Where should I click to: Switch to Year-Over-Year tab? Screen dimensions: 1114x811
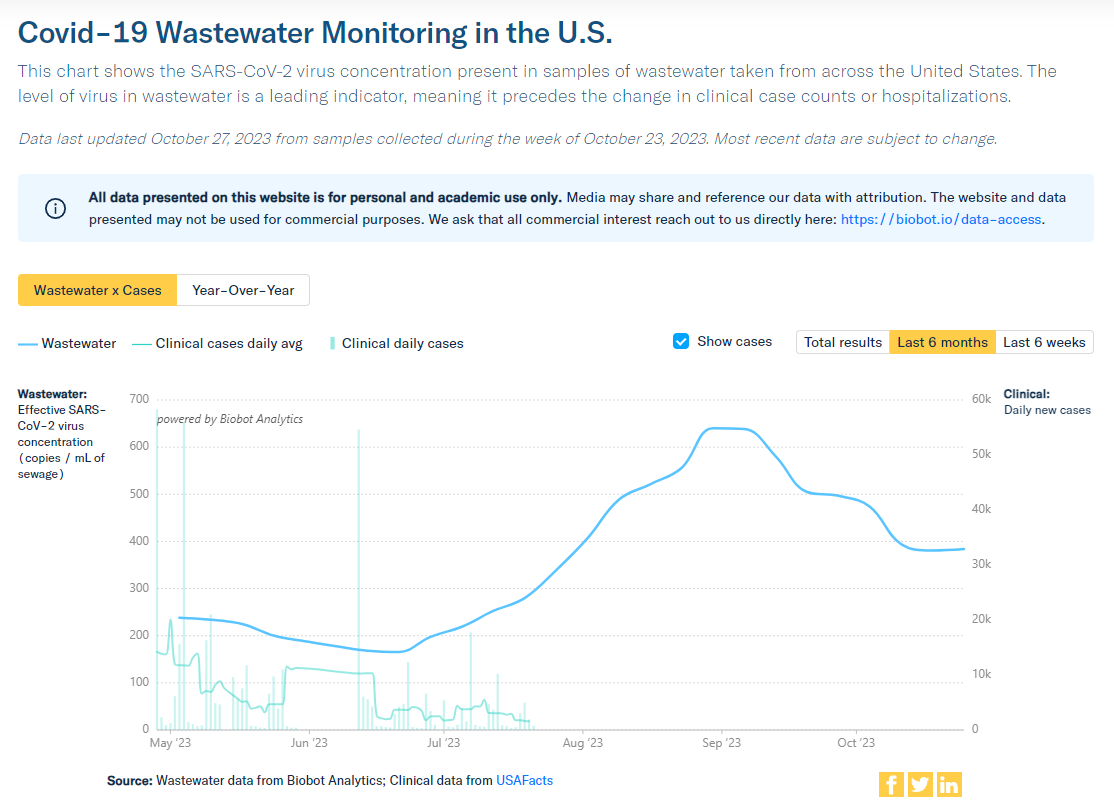[243, 290]
